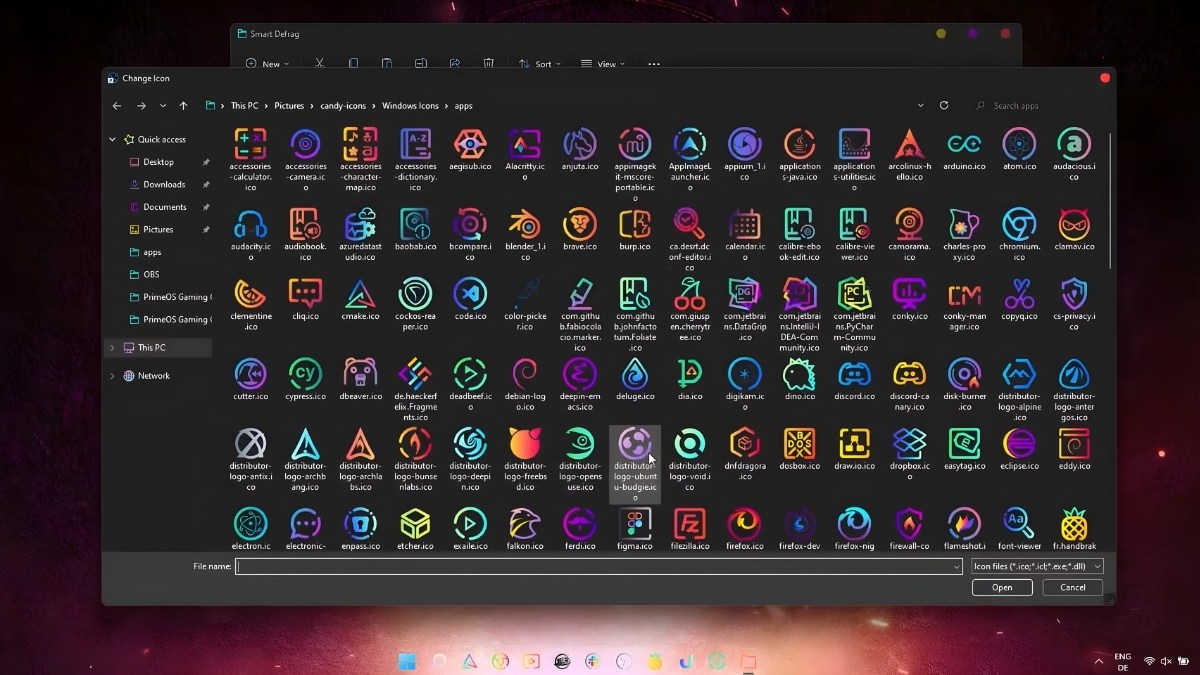Open Documents in the sidebar

(x=165, y=207)
